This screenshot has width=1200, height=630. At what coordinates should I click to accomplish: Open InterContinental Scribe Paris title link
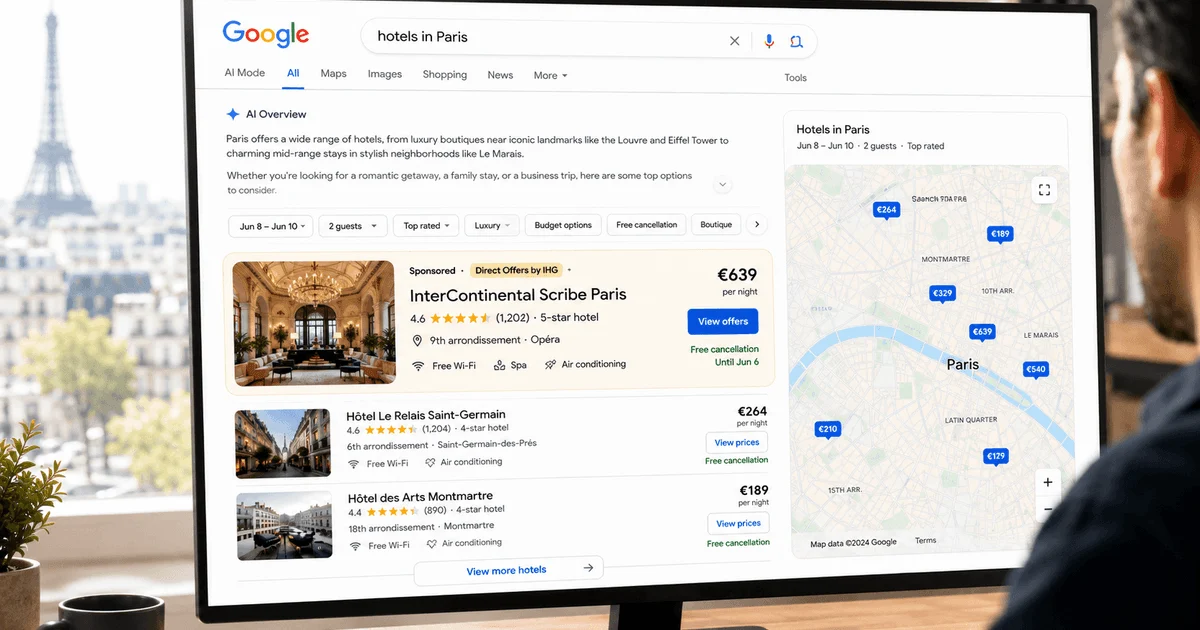(518, 295)
